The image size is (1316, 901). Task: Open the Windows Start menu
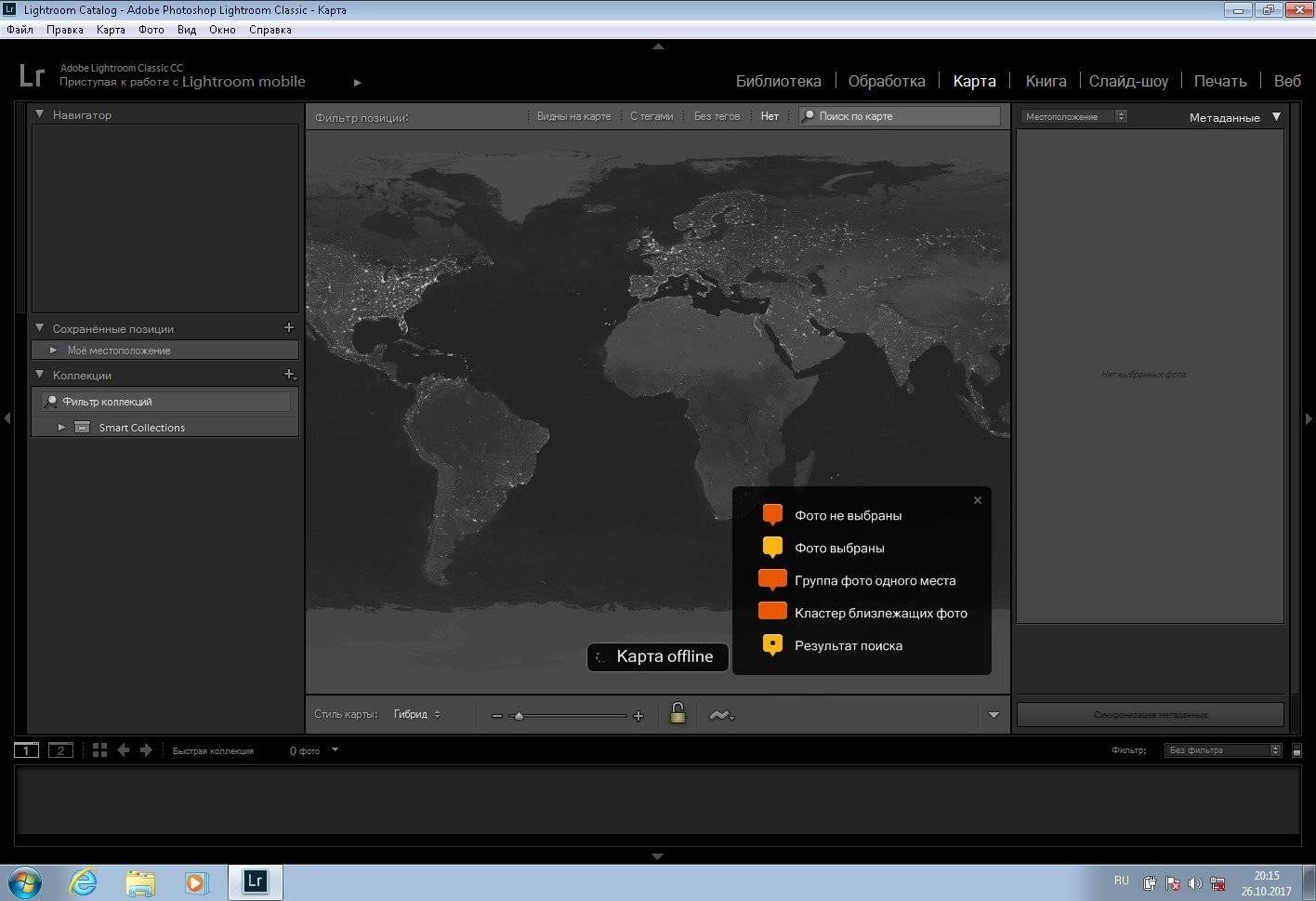coord(25,881)
